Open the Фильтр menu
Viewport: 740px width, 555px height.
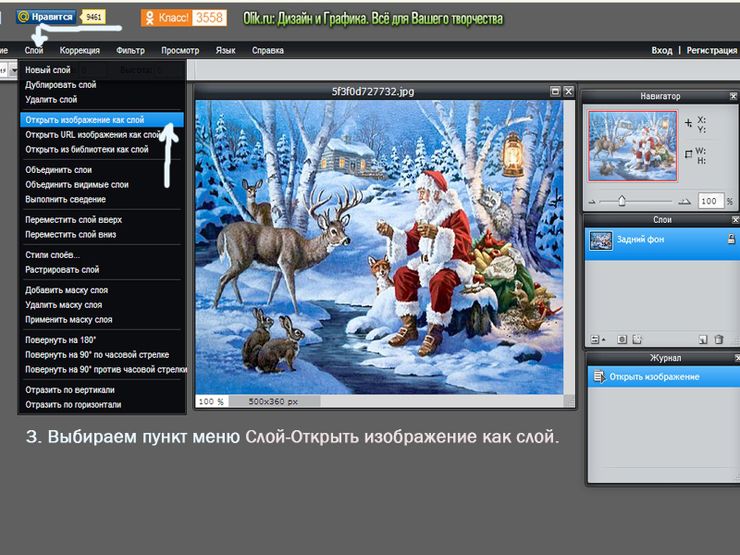tap(130, 50)
